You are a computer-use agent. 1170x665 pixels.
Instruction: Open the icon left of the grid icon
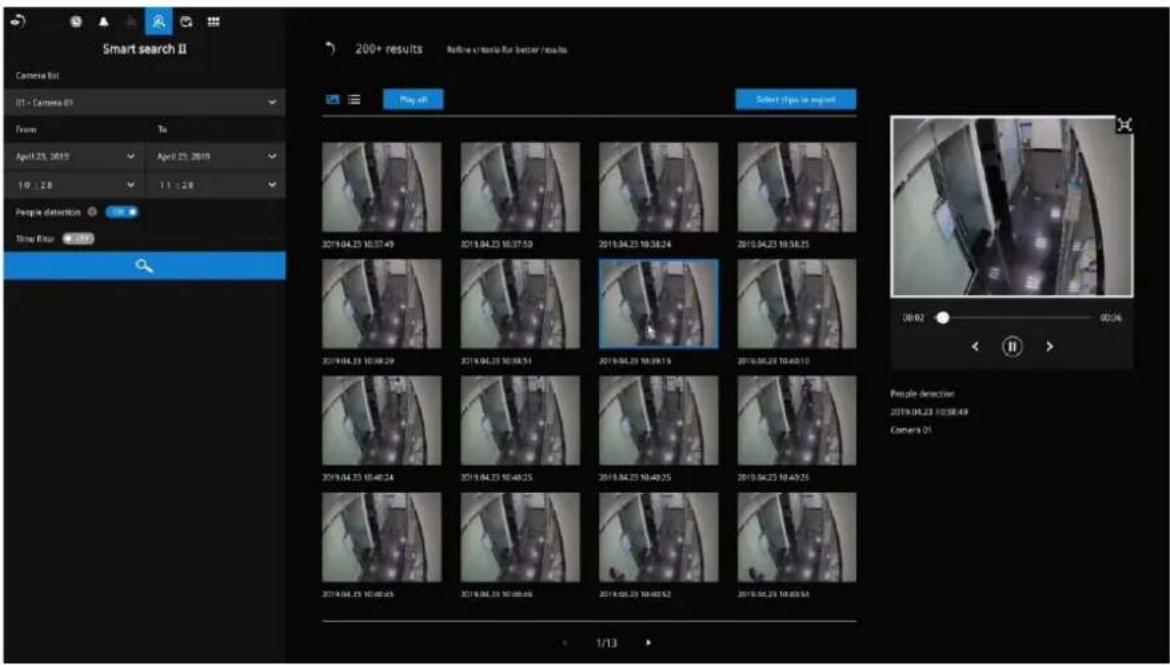[x=187, y=22]
